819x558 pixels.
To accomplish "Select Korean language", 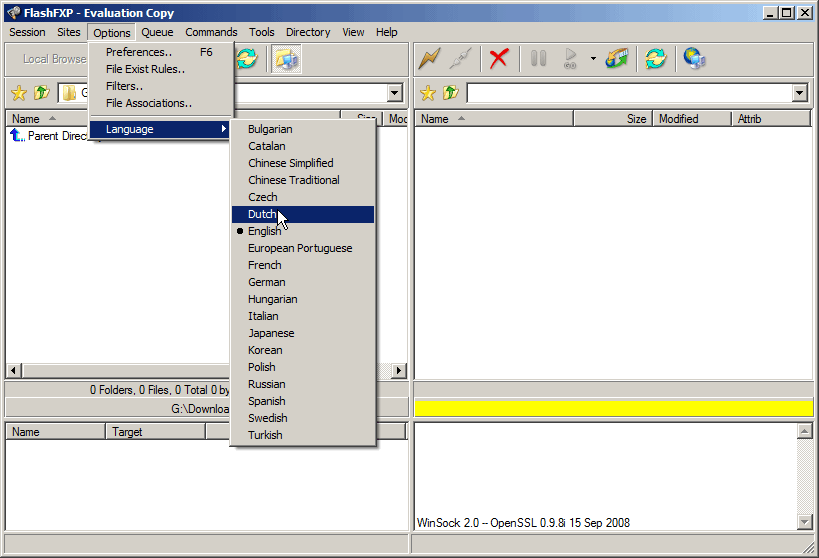I will click(x=303, y=350).
